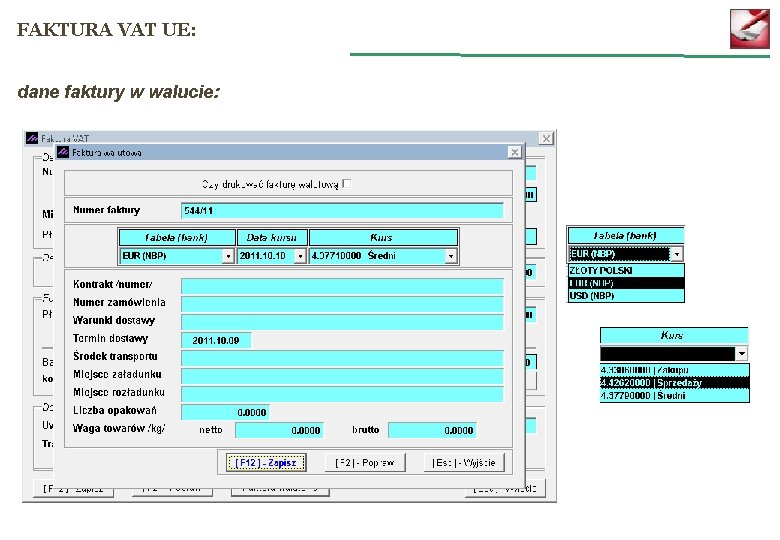Open the standalone Kurs dropdown arrow
The image size is (780, 540).
(x=741, y=354)
